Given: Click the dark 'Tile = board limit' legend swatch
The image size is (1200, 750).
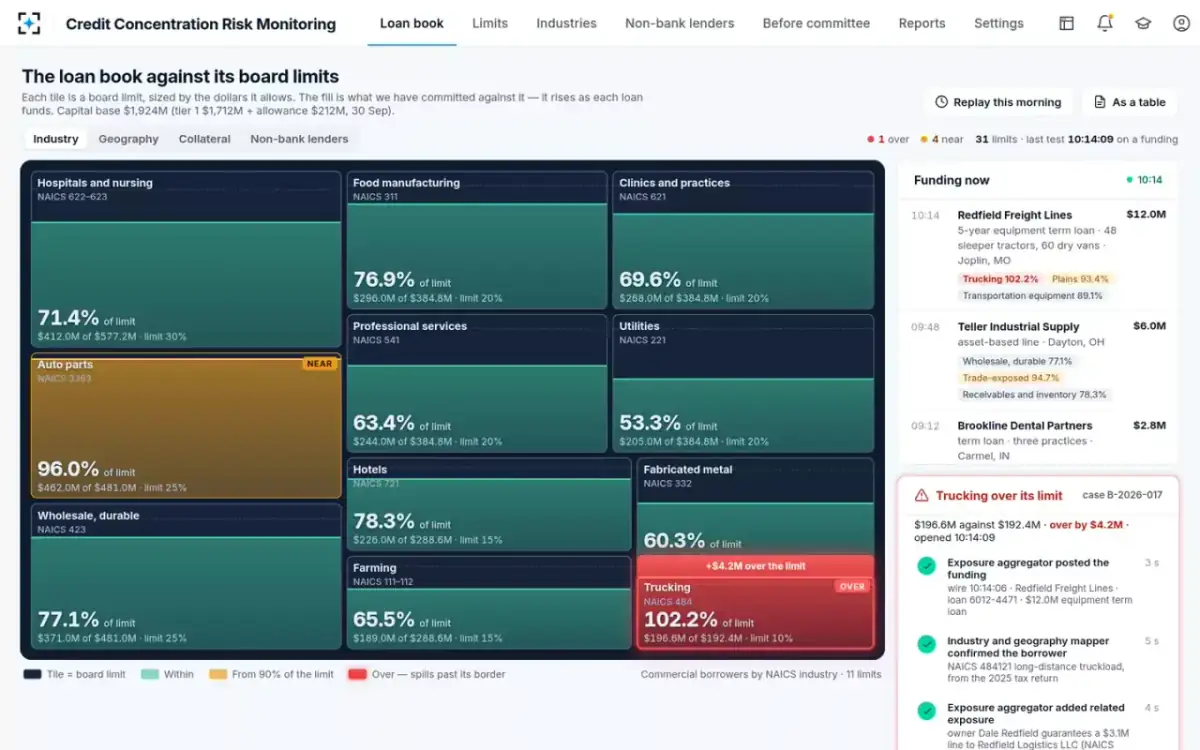Looking at the screenshot, I should tap(32, 674).
